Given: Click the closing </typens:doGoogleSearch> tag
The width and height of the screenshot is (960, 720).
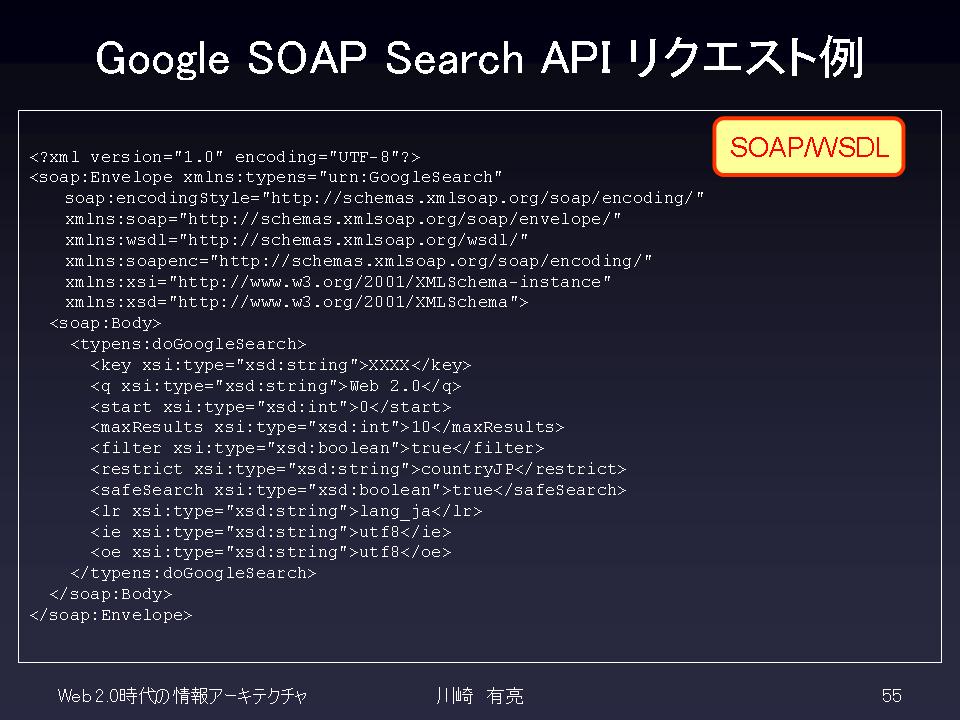Looking at the screenshot, I should pyautogui.click(x=193, y=573).
